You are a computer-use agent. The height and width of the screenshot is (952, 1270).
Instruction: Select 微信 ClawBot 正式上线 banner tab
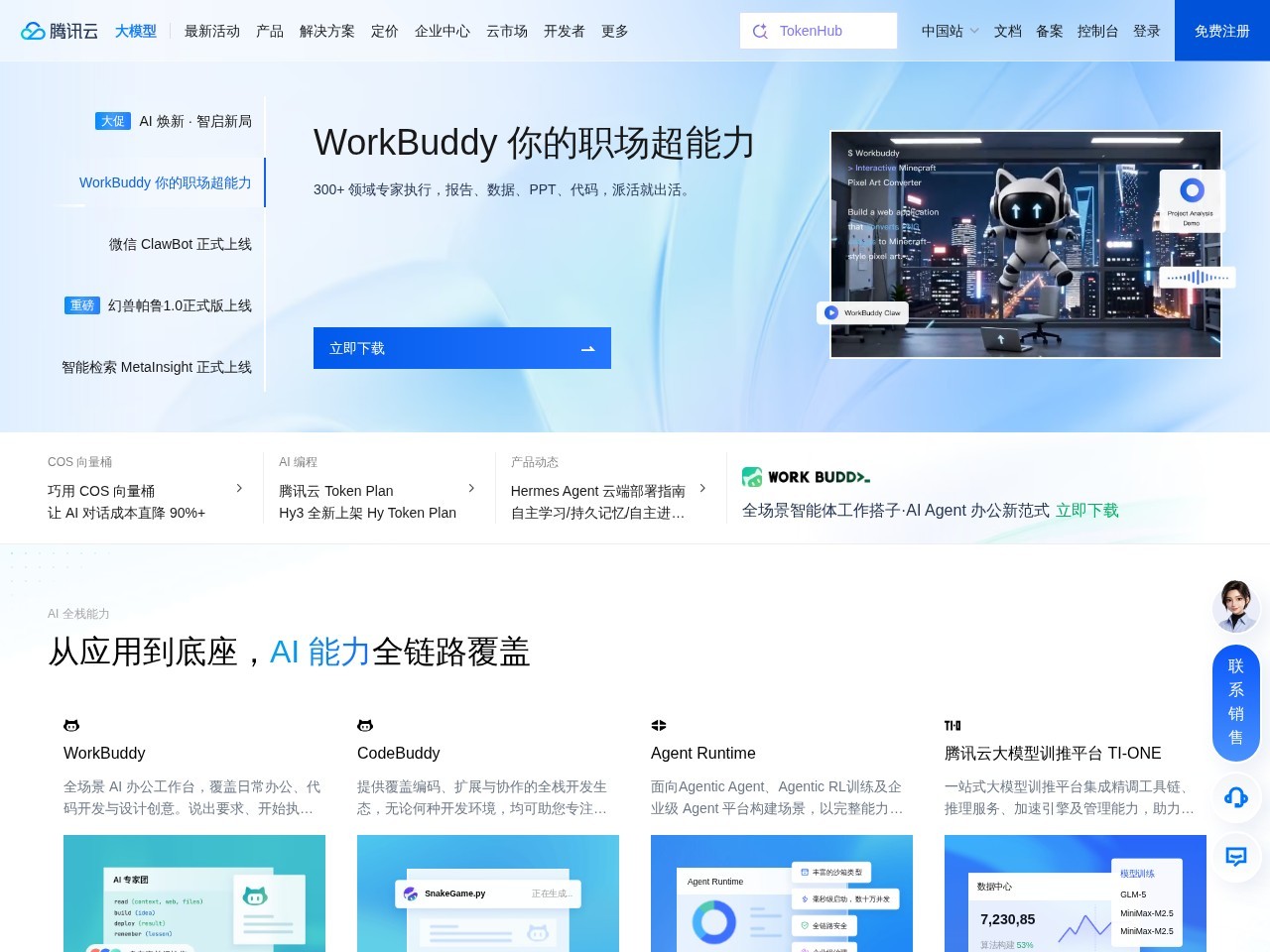click(x=181, y=244)
